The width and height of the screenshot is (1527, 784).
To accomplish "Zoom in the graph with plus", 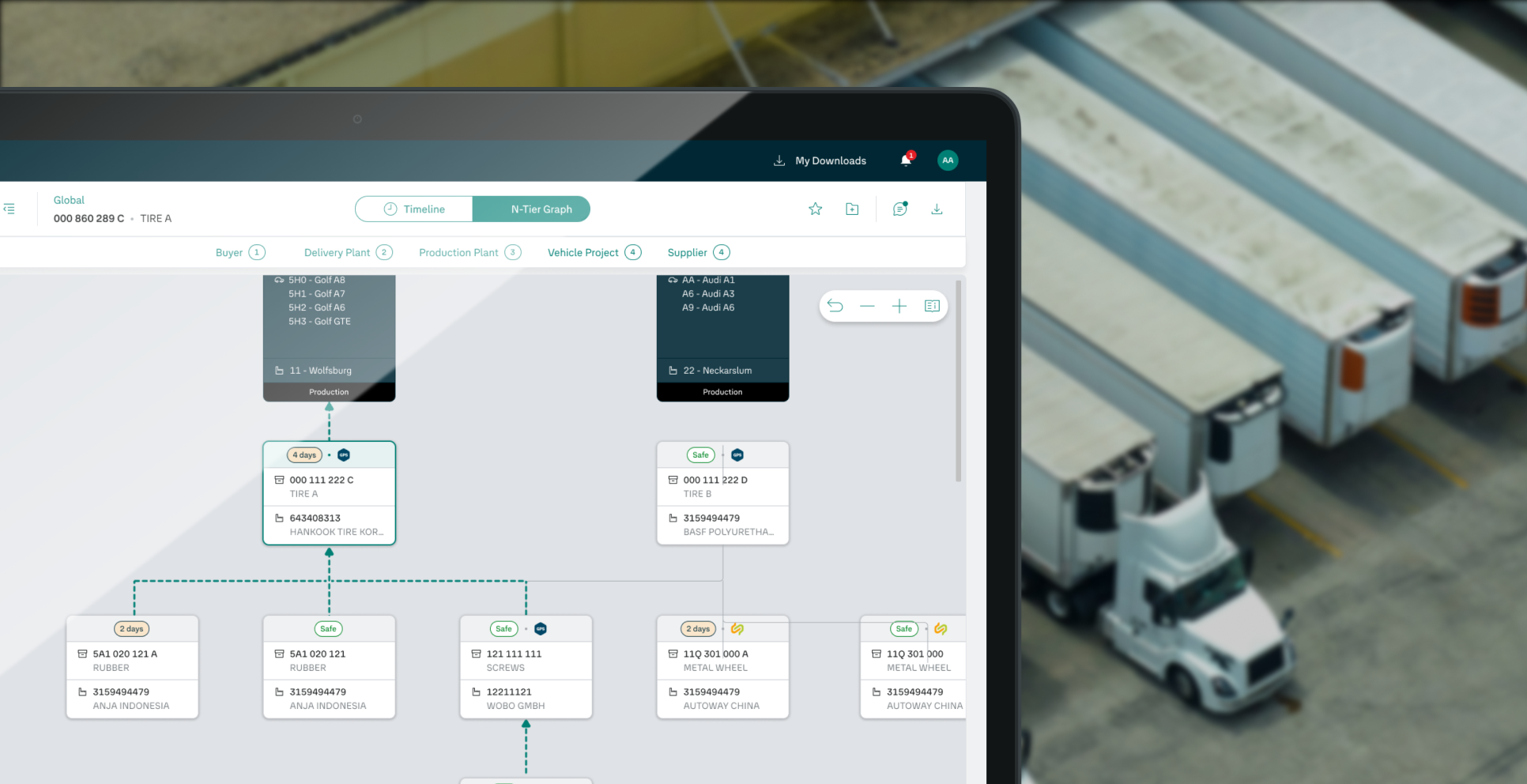I will coord(899,306).
